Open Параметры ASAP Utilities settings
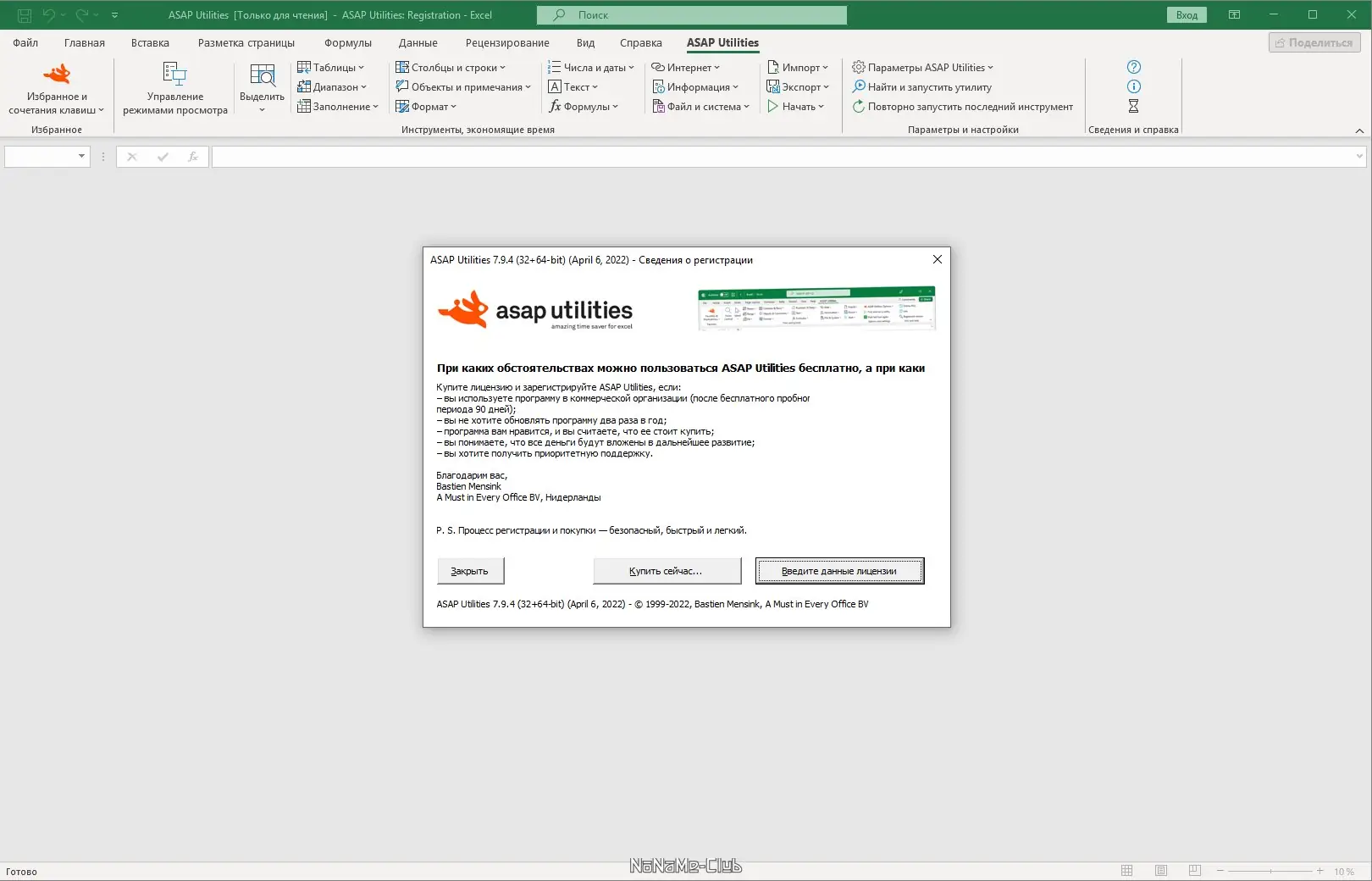The width and height of the screenshot is (1372, 881). pos(922,68)
